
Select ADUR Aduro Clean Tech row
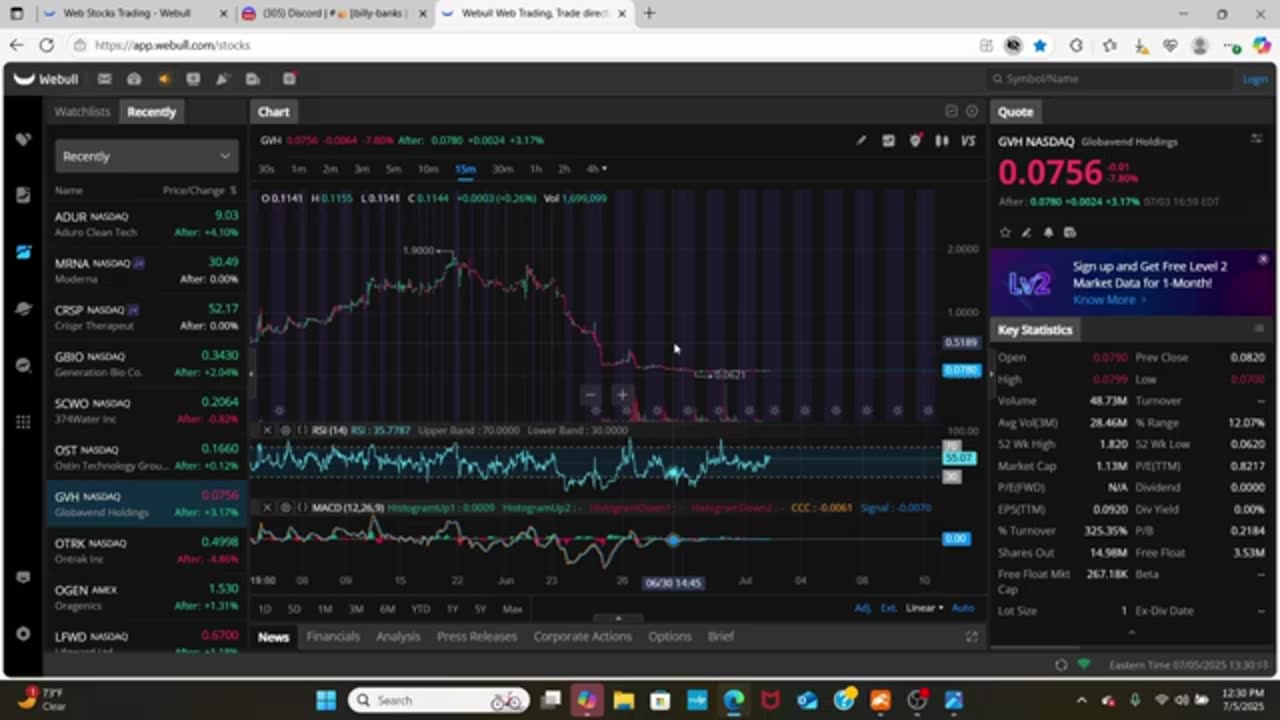(x=146, y=224)
